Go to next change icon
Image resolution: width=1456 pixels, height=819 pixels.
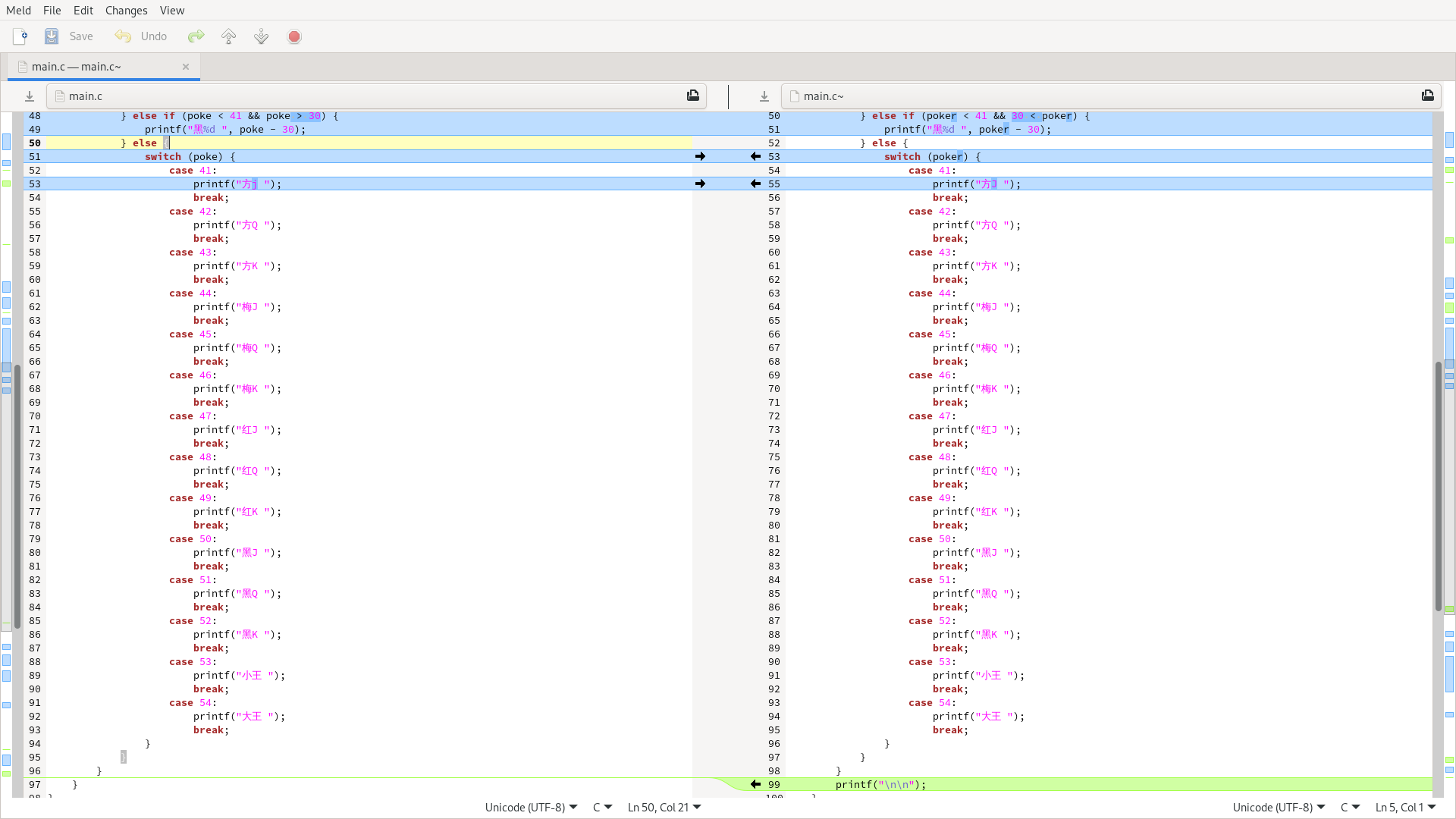tap(262, 36)
